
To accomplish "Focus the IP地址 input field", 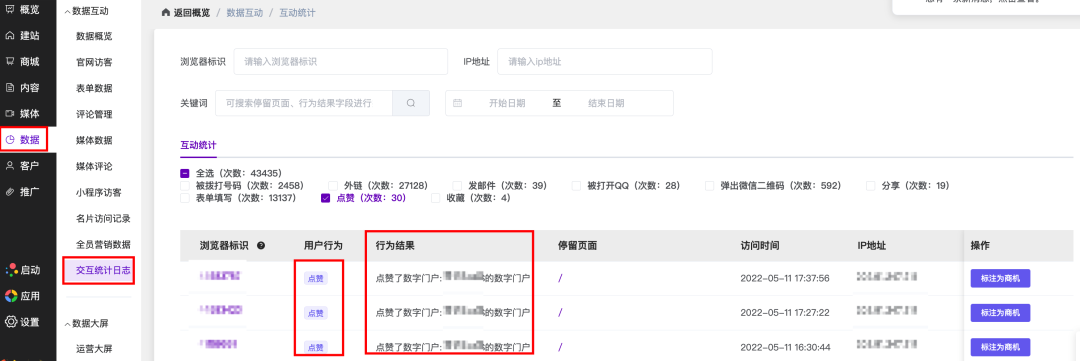I will click(x=605, y=61).
